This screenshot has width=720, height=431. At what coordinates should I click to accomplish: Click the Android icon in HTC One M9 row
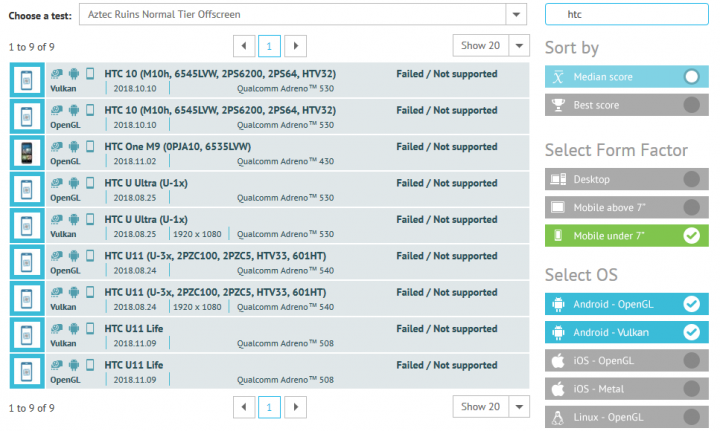pos(74,146)
